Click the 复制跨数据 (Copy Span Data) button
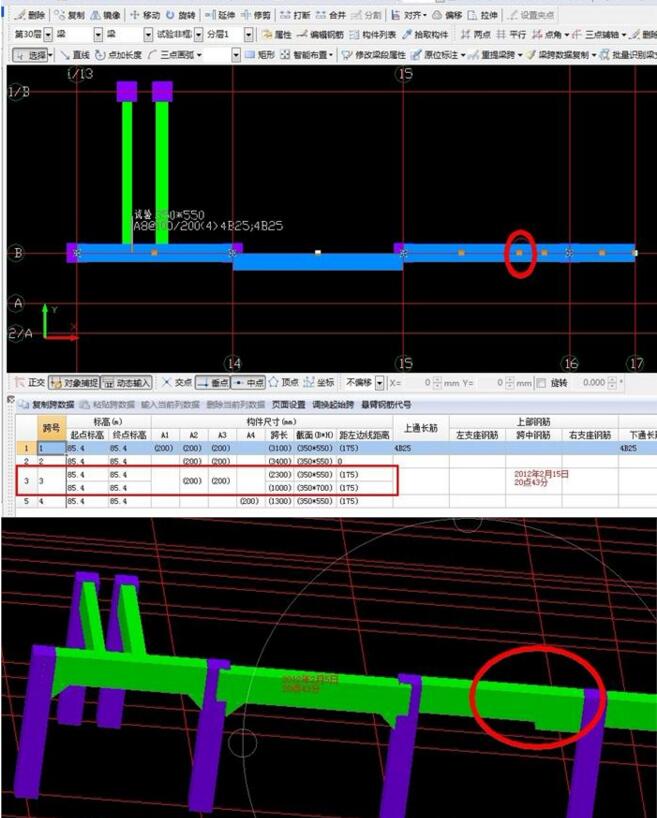This screenshot has width=657, height=818. [x=46, y=404]
